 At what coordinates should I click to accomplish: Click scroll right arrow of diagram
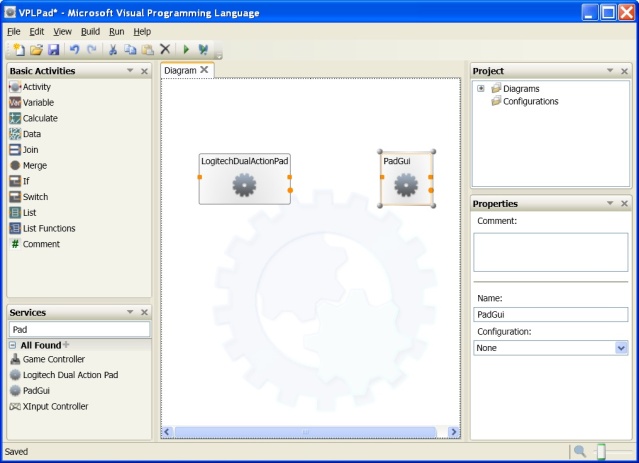pos(454,432)
